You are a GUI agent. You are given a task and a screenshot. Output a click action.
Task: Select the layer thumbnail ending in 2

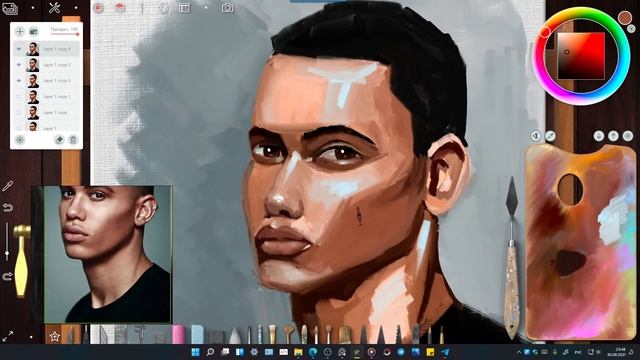point(33,81)
